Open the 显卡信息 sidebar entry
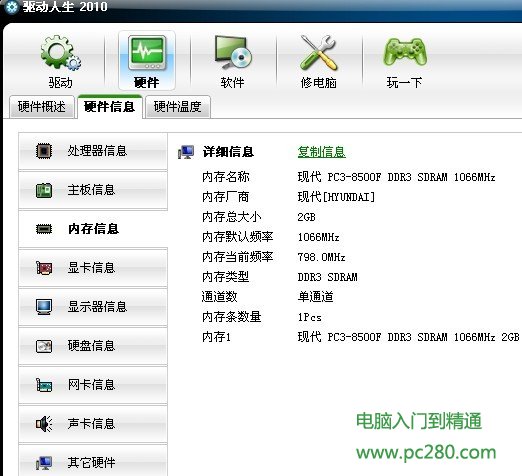Image resolution: width=522 pixels, height=476 pixels. pos(93,268)
